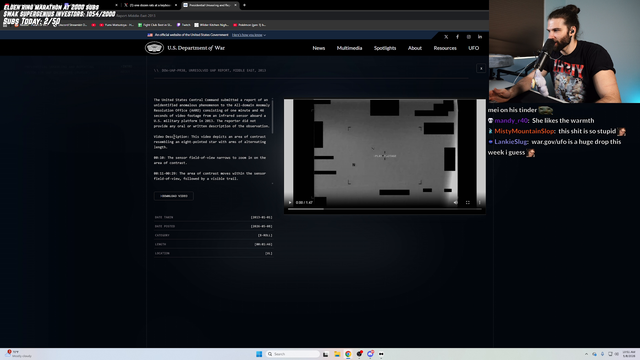The image size is (640, 360).
Task: Open Task View on the taskbar
Action: point(325,354)
